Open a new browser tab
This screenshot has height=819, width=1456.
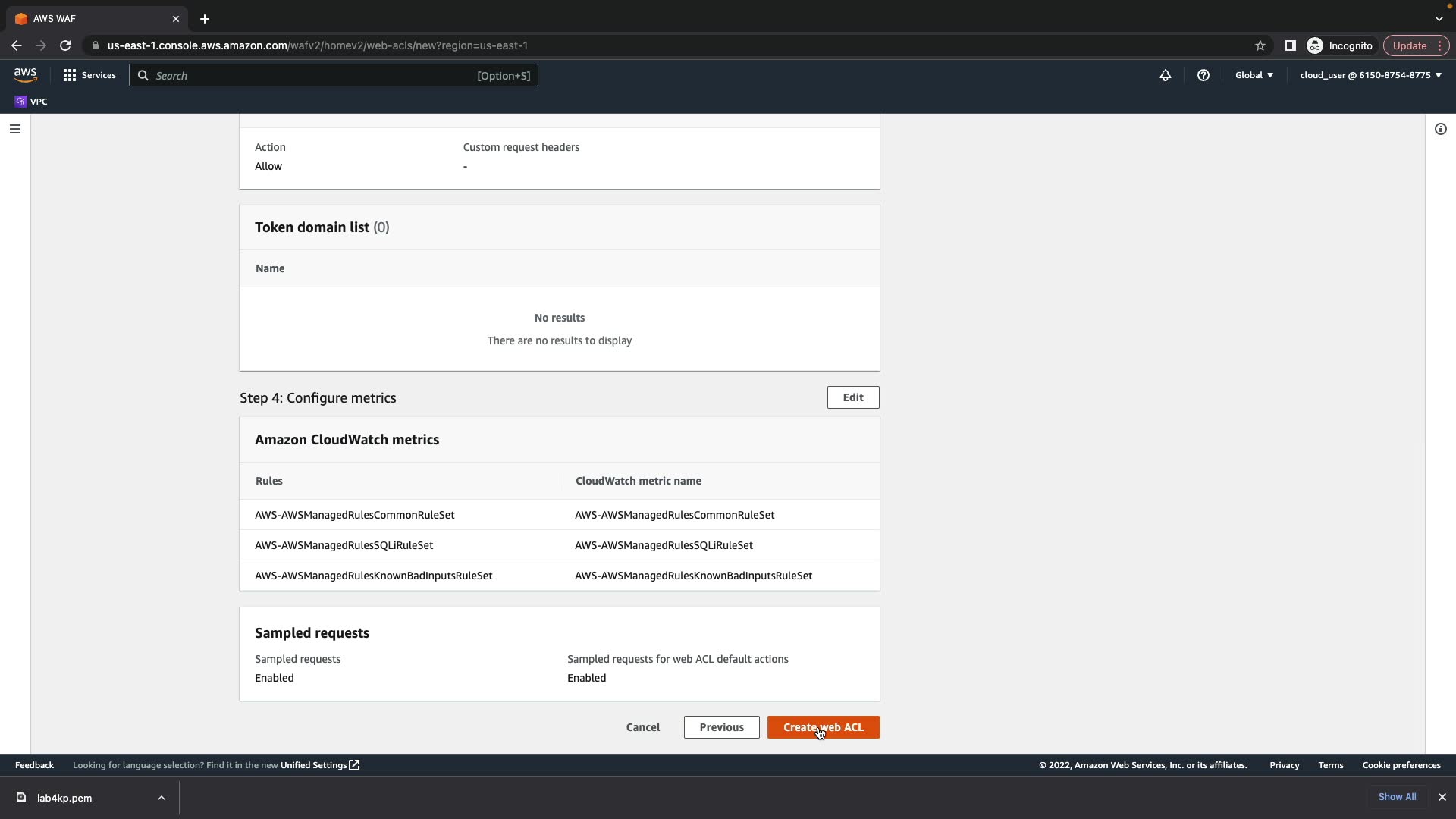[205, 19]
